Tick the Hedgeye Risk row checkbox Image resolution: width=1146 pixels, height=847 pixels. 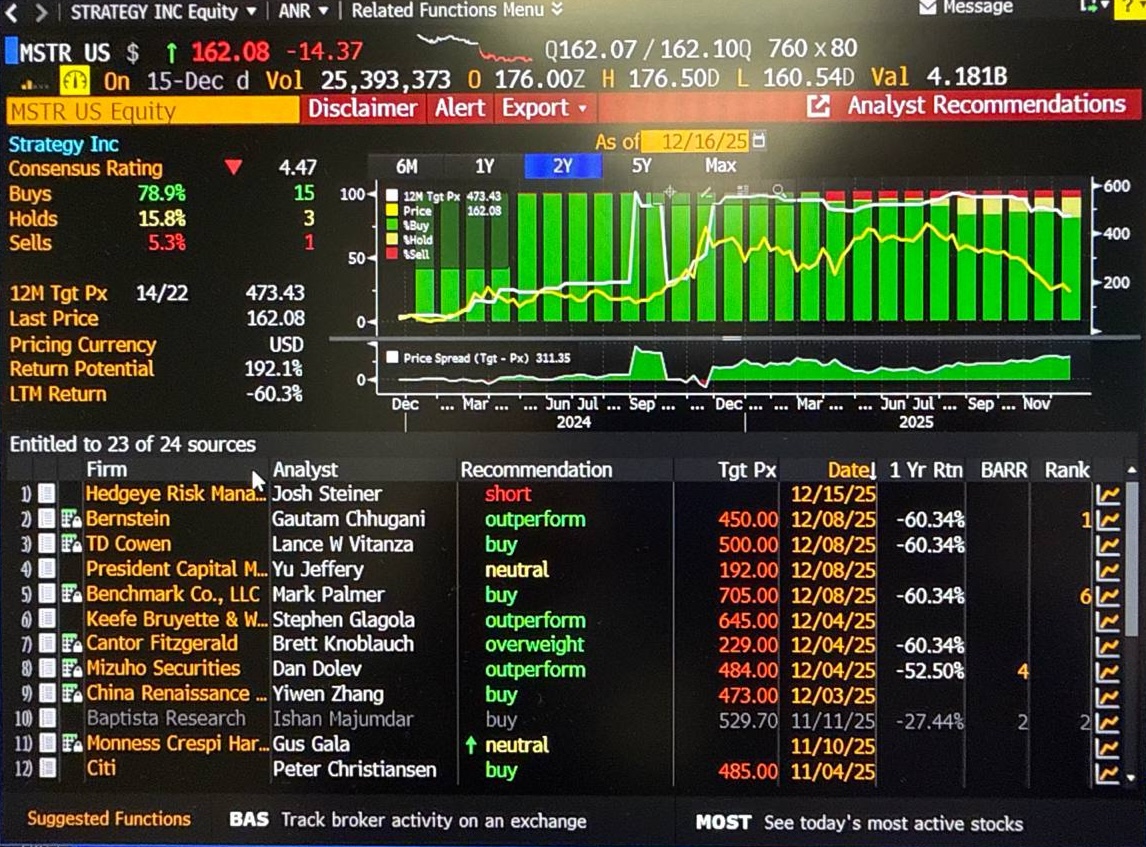(47, 494)
